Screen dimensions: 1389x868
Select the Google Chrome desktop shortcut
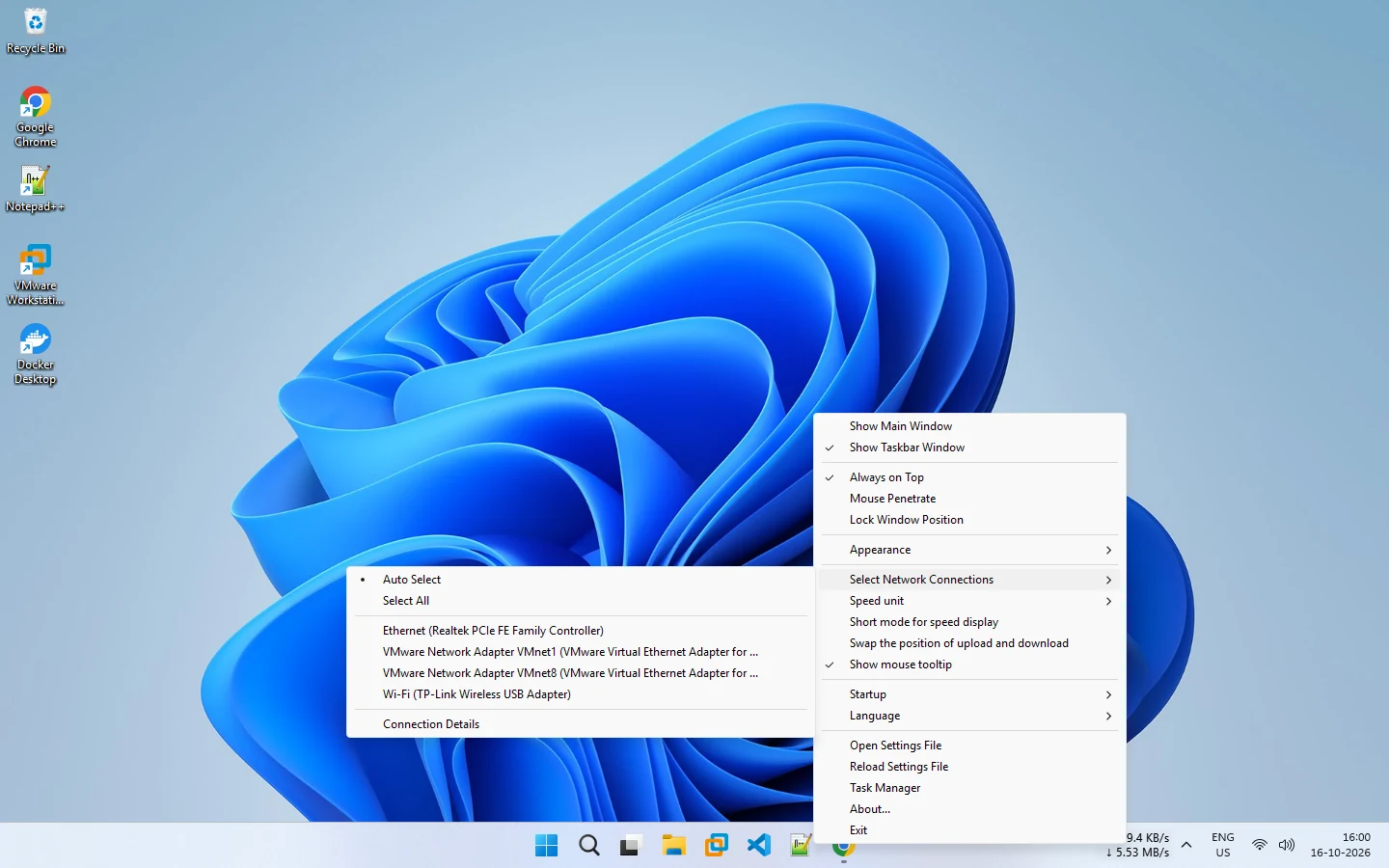(x=36, y=117)
